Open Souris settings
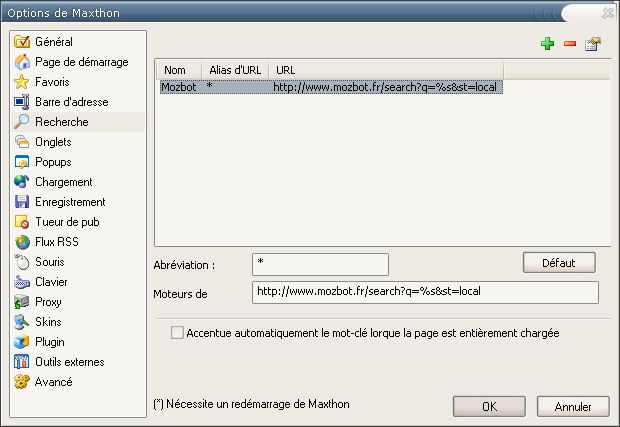The height and width of the screenshot is (427, 620). 49,262
